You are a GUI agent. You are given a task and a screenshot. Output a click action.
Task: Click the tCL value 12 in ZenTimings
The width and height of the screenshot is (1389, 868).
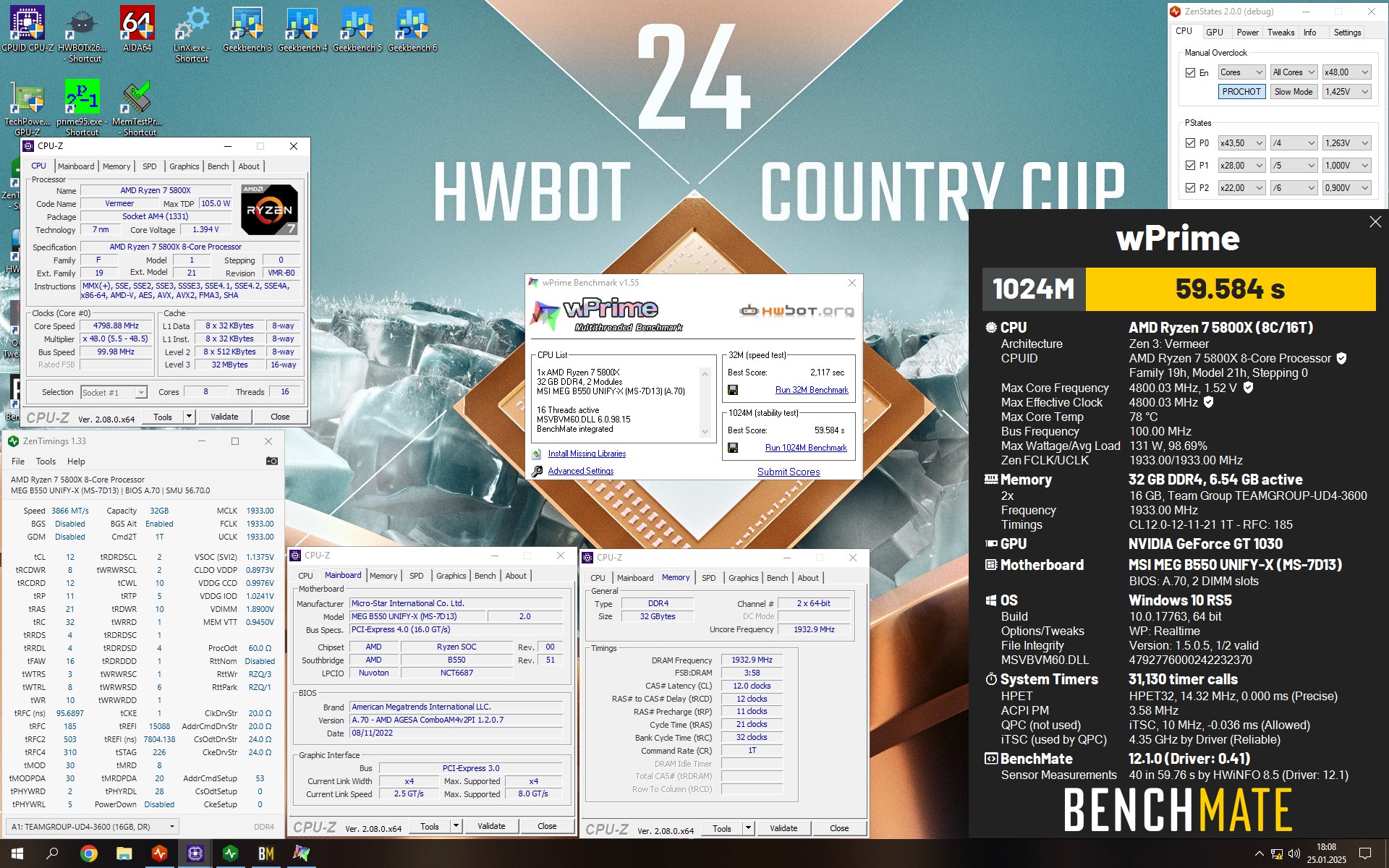(x=70, y=557)
